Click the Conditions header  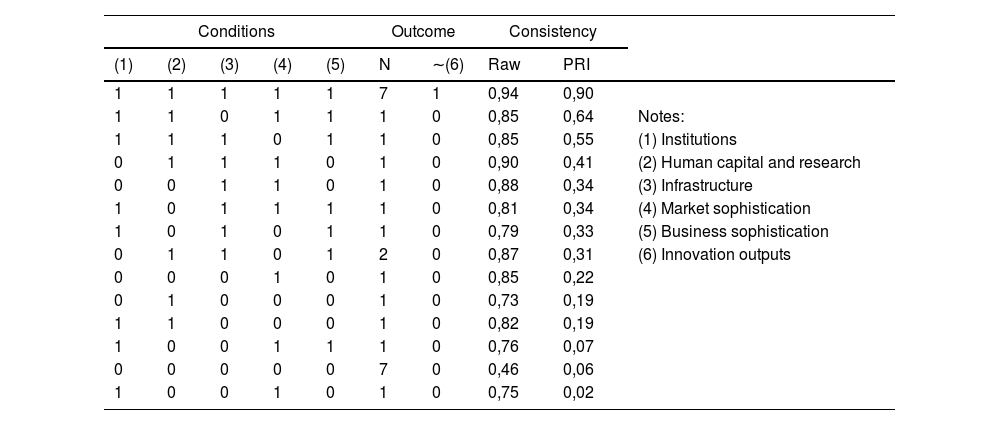[x=236, y=32]
